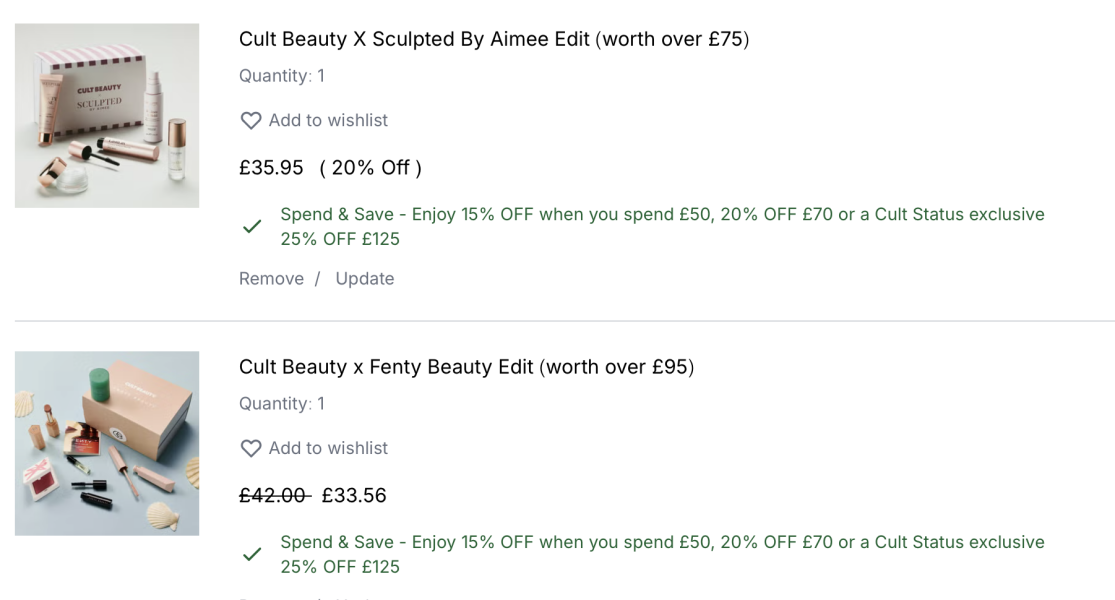Image resolution: width=1115 pixels, height=600 pixels.
Task: Update the Sculpted By Aimee Edit item
Action: (x=365, y=278)
